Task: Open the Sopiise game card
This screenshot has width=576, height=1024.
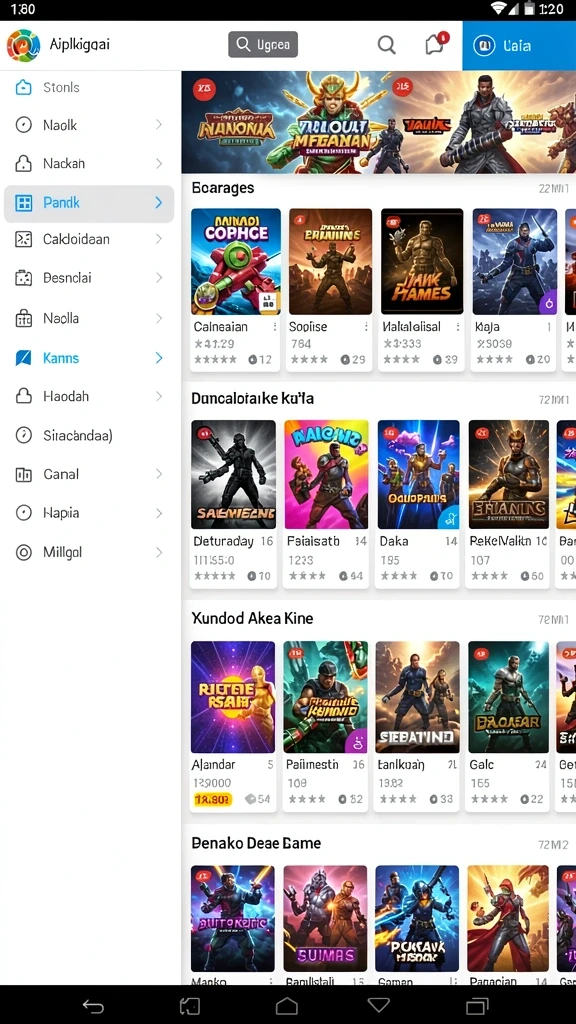Action: tap(330, 289)
